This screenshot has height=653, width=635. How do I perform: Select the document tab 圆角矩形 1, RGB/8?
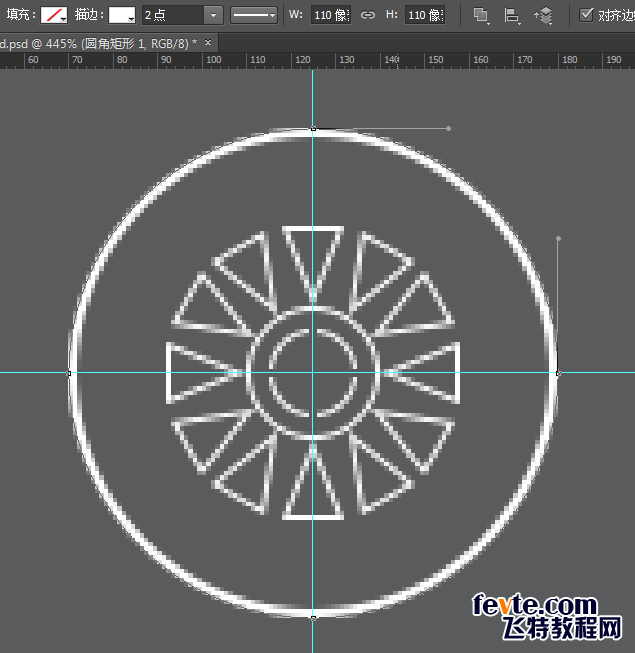99,43
